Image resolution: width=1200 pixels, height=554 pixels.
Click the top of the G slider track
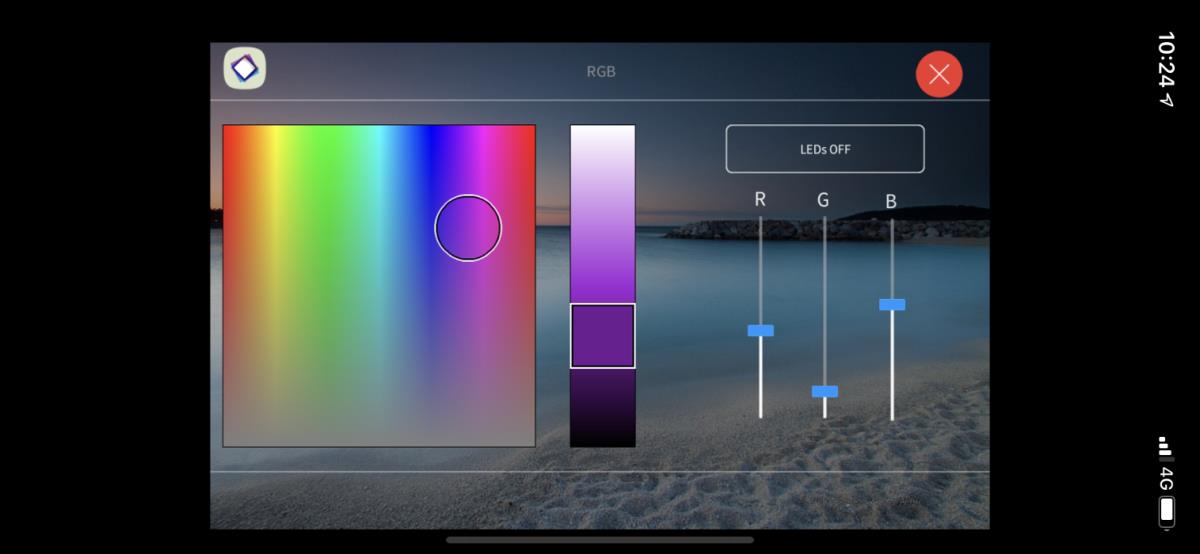(824, 222)
